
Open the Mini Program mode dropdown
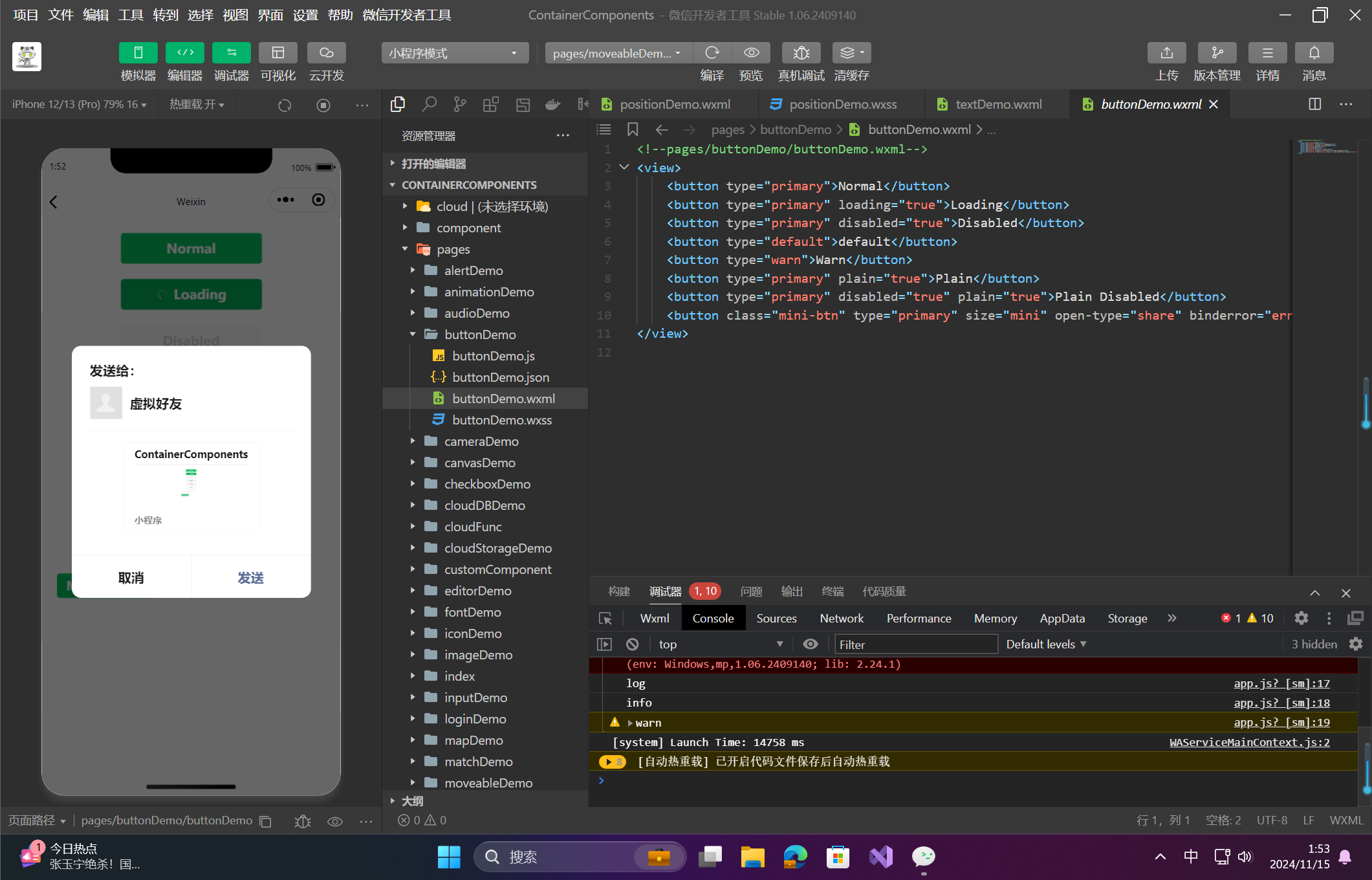coord(454,53)
